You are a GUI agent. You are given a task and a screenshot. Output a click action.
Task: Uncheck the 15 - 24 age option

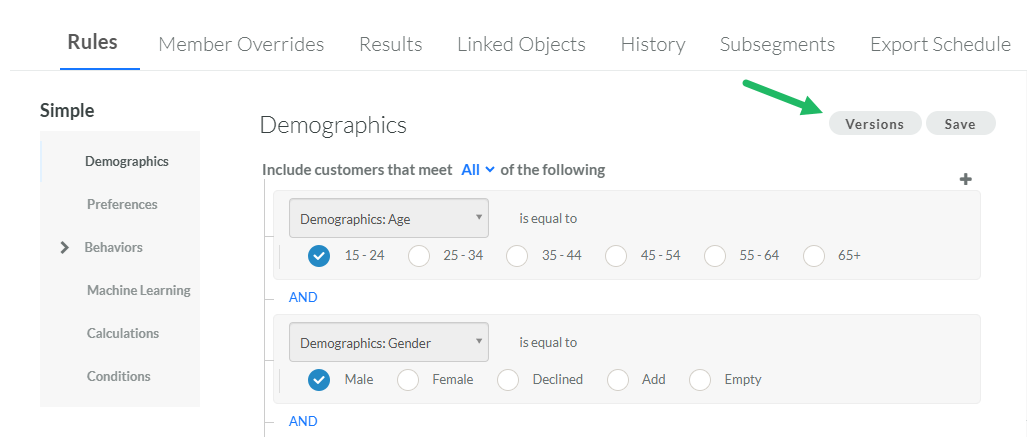319,256
